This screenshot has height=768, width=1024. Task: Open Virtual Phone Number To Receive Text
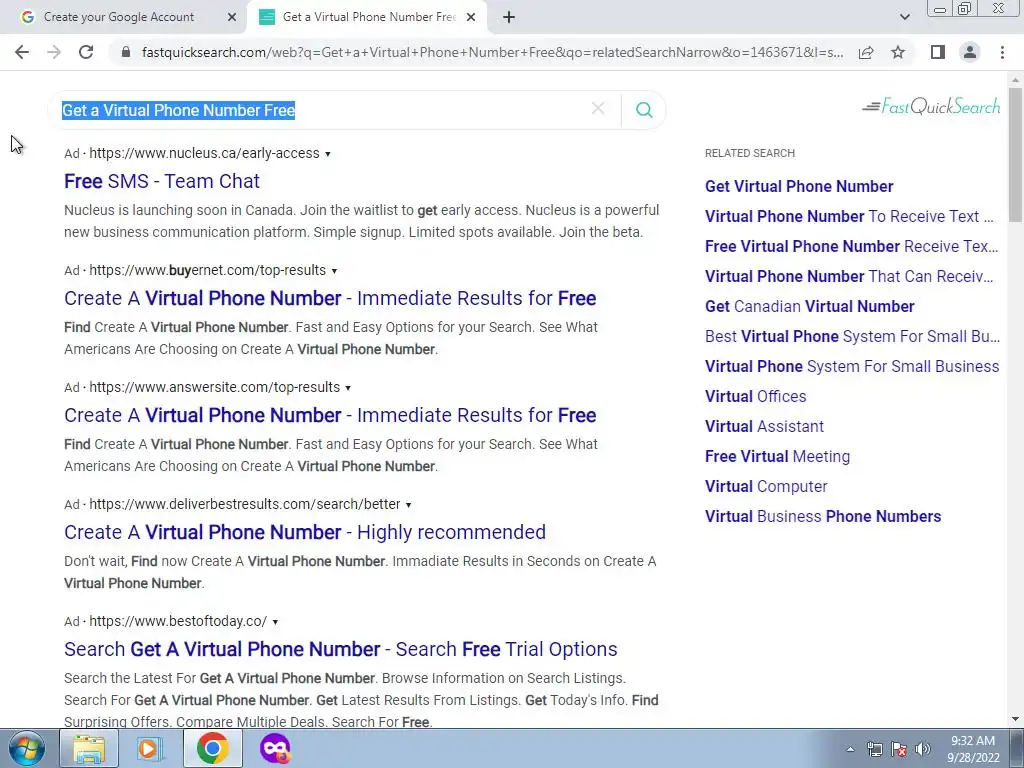pos(850,216)
